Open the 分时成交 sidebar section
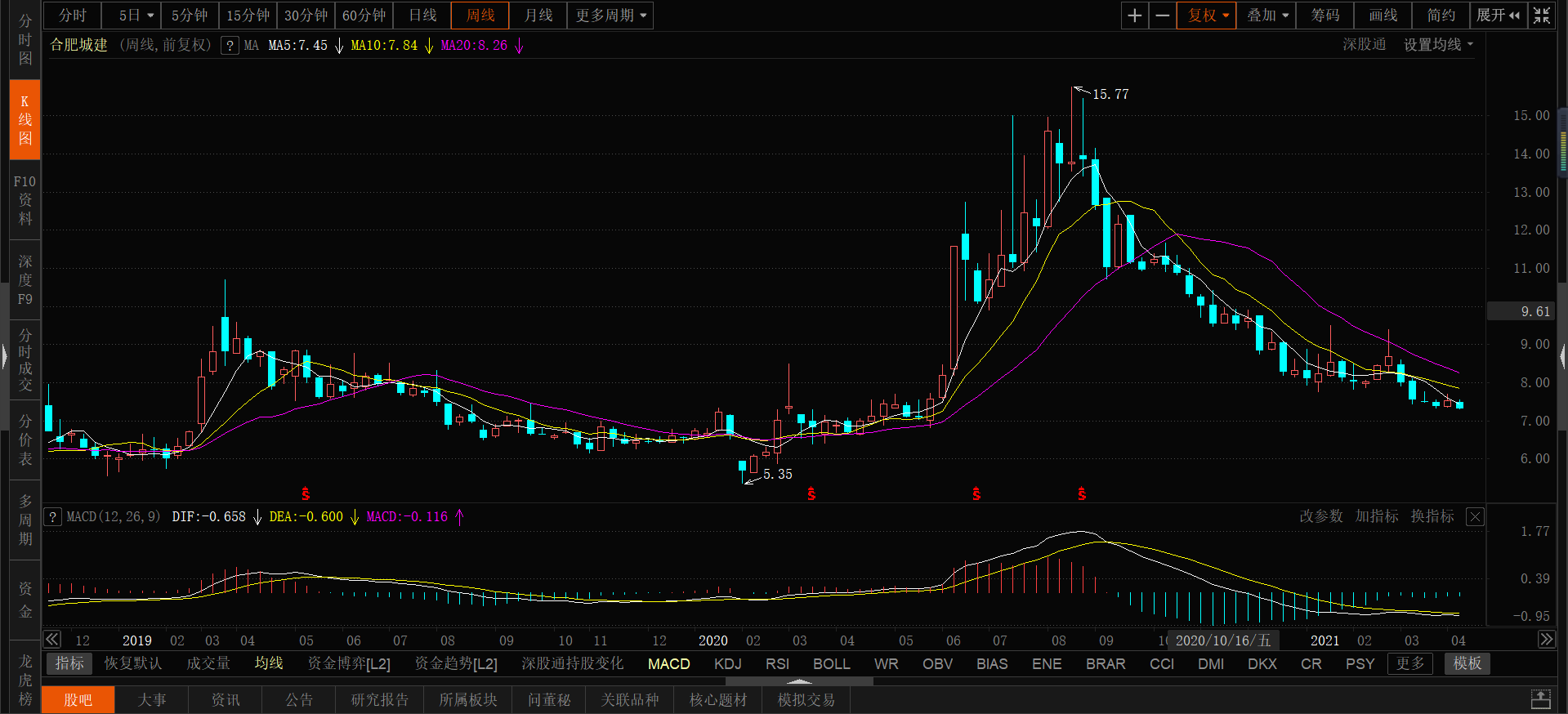1568x714 pixels. 25,360
